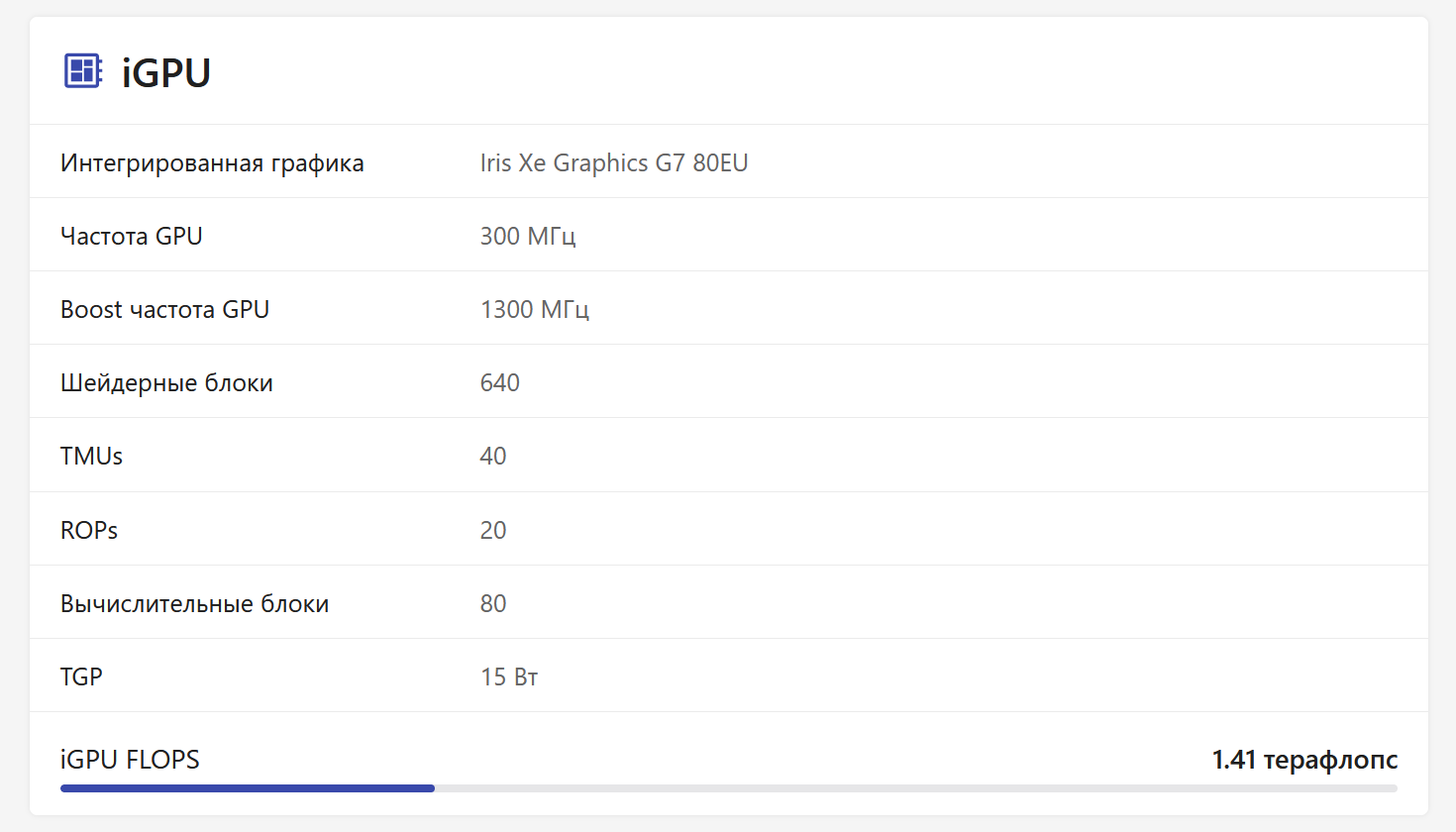Click the ROPs row label
Screen dimensions: 1456x832
[x=89, y=531]
